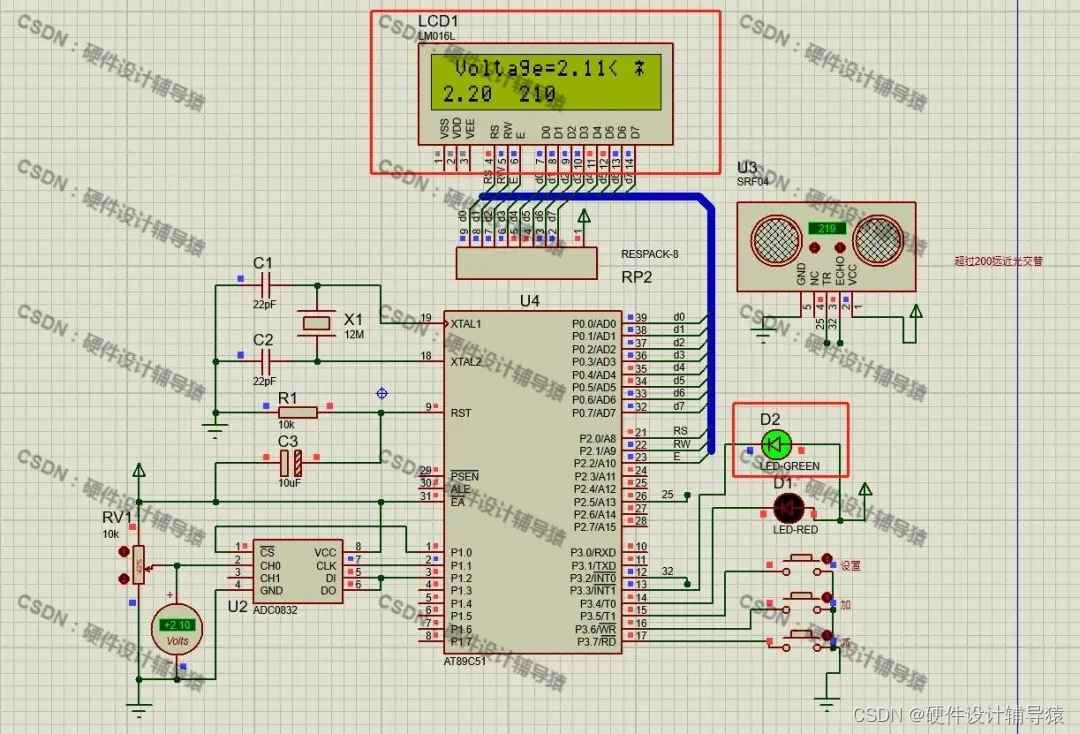Select capacitor C1 symbol

[x=267, y=284]
